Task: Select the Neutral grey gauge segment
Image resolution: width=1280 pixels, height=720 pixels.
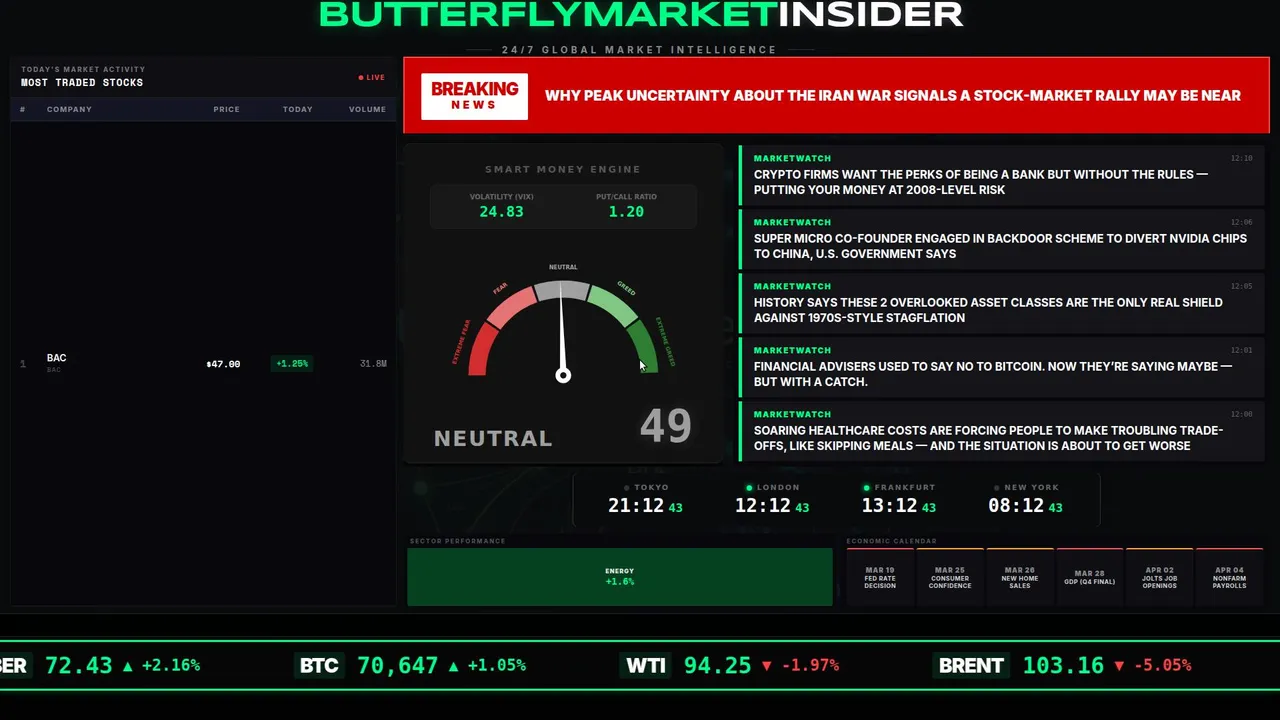Action: 562,291
